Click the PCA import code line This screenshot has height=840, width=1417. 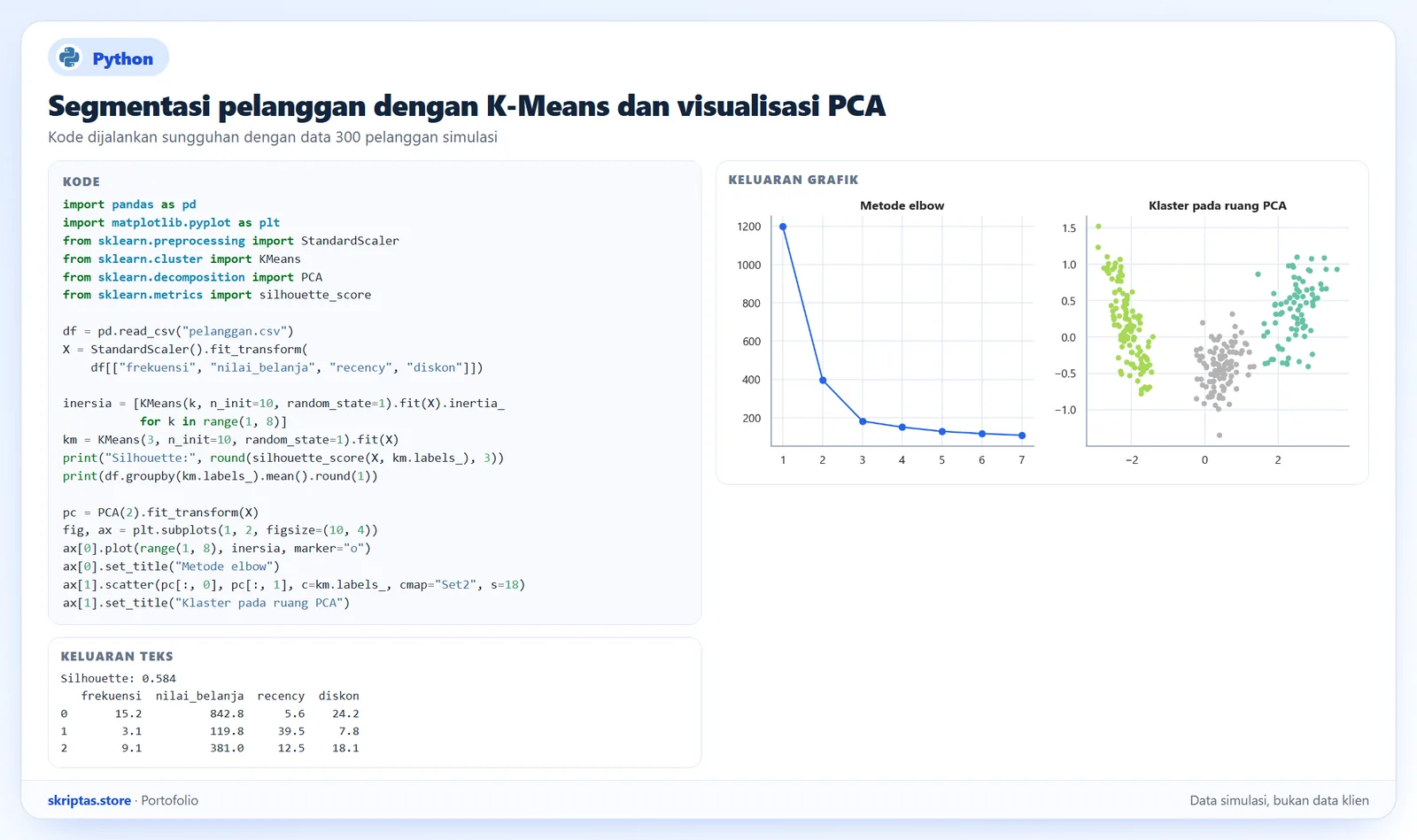click(193, 277)
